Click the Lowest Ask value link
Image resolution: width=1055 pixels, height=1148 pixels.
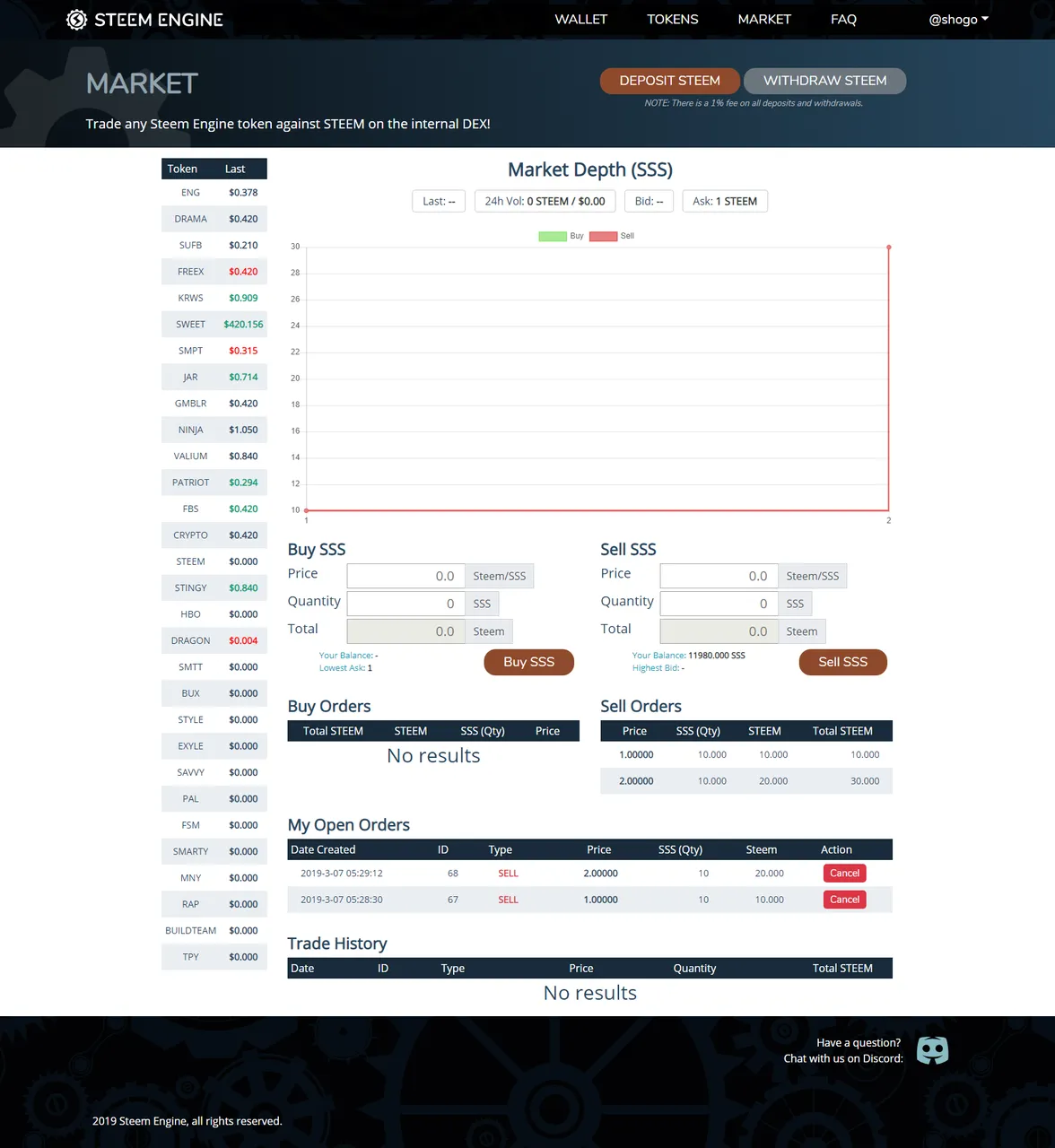click(x=345, y=668)
